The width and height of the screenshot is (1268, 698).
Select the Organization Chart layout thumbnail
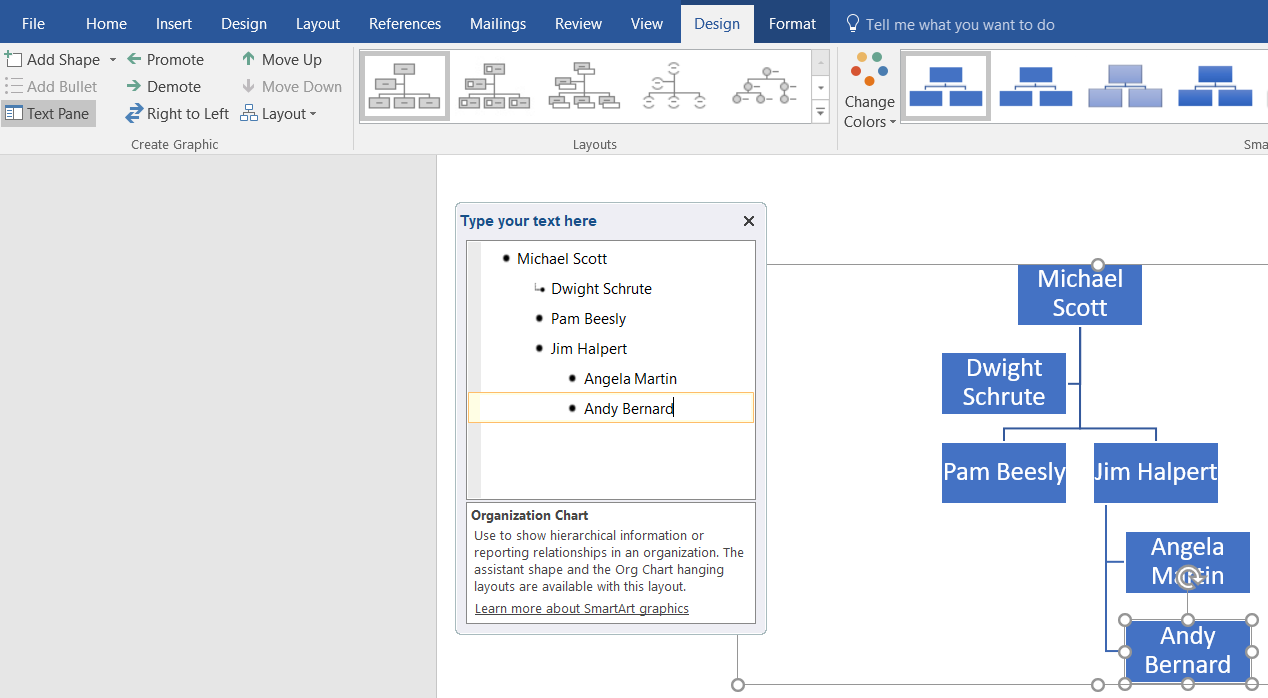tap(405, 86)
